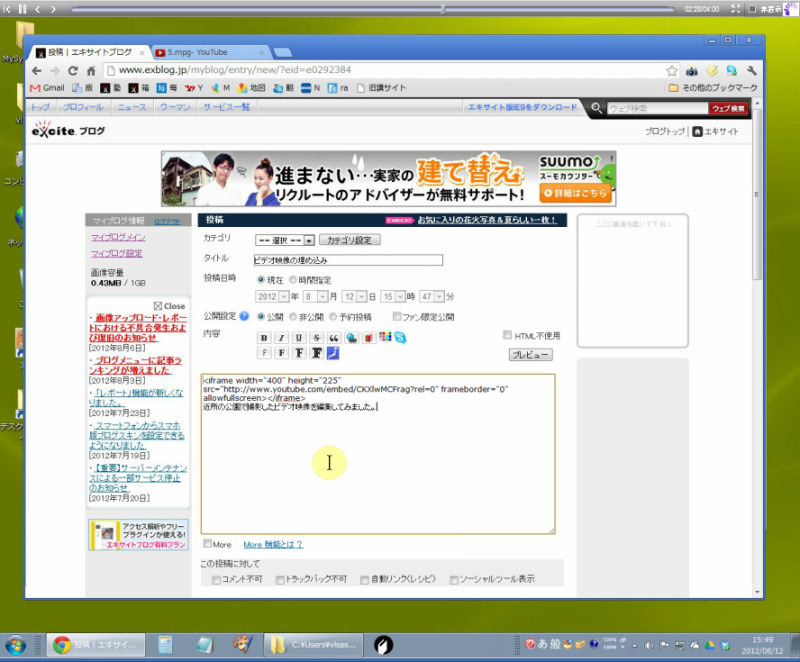Open the multicolor grid color palette icon
Image resolution: width=800 pixels, height=662 pixels.
pos(385,337)
